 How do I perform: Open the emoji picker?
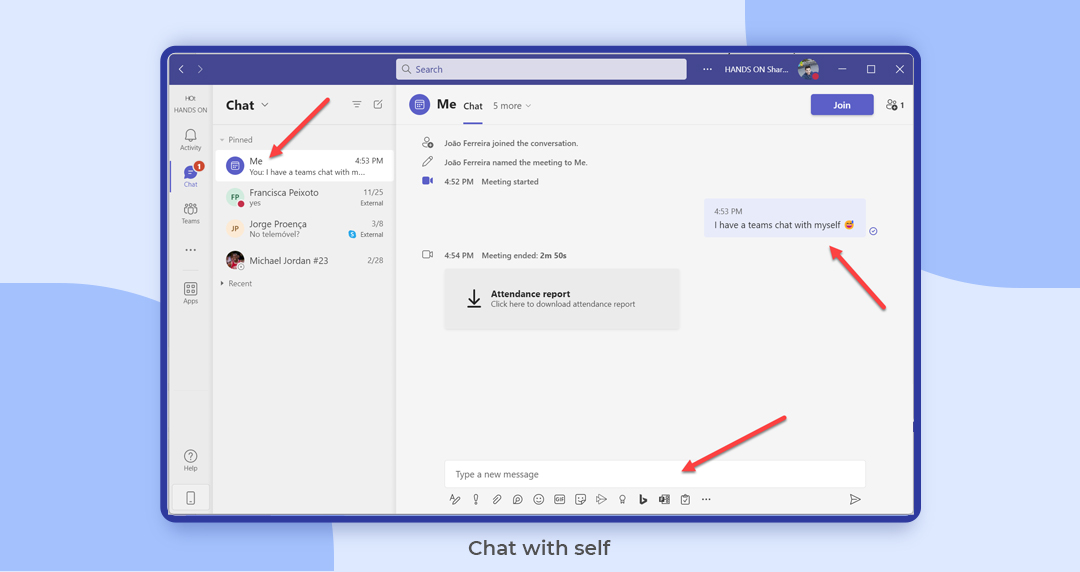[539, 500]
